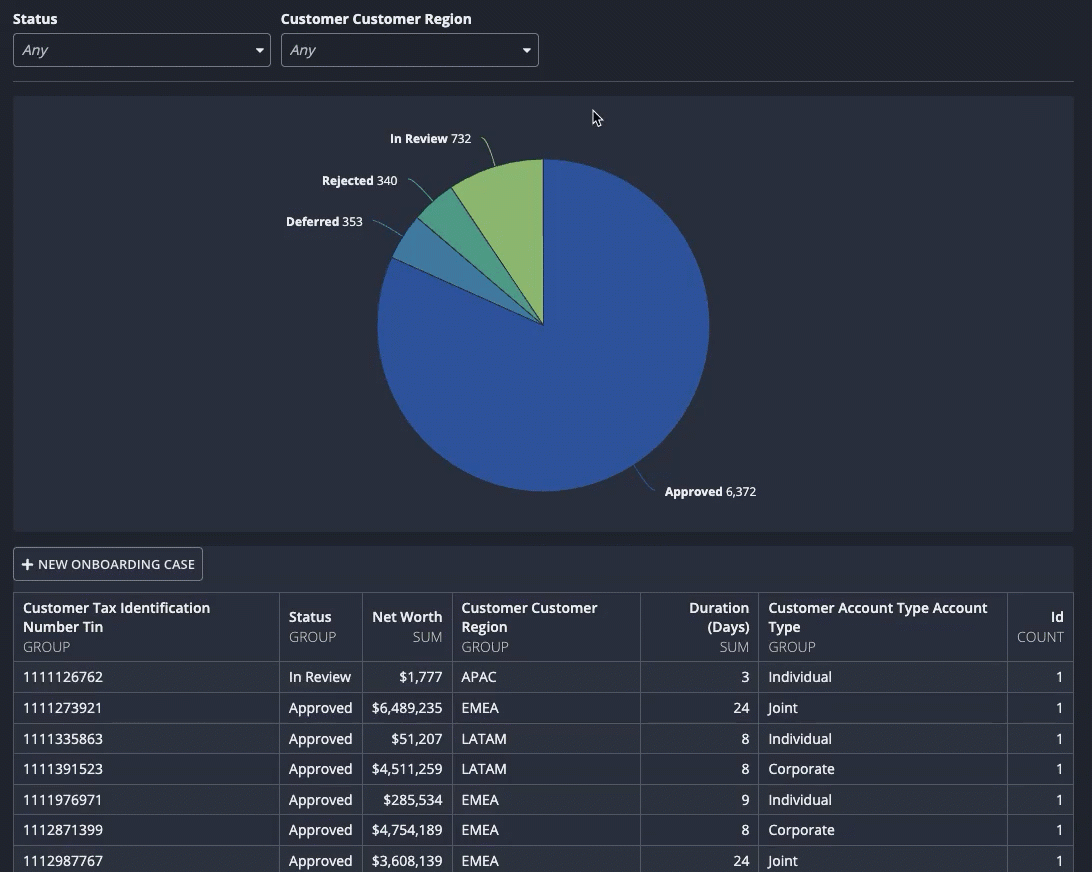Click duration value 3 in first row
Image resolution: width=1092 pixels, height=872 pixels.
pyautogui.click(x=699, y=677)
